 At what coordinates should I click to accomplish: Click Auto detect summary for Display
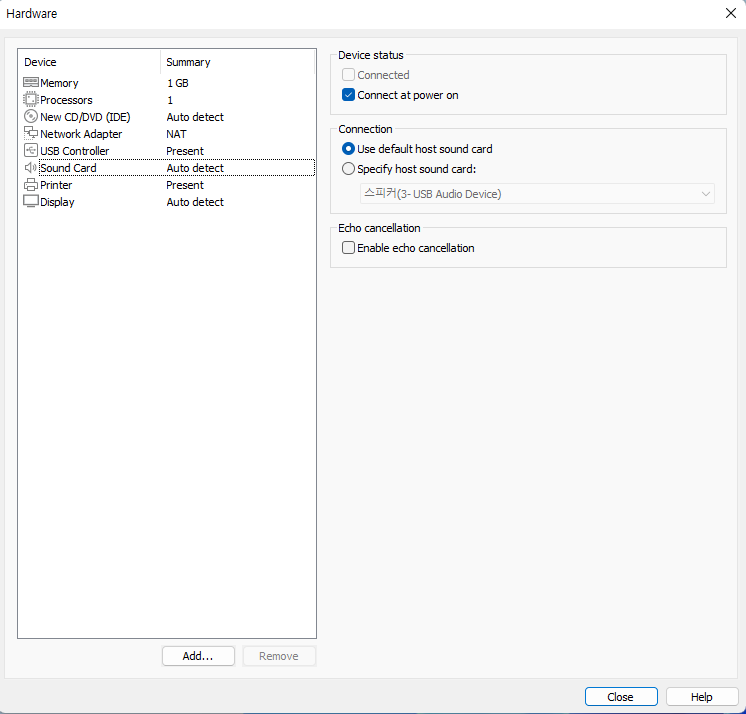(x=195, y=202)
